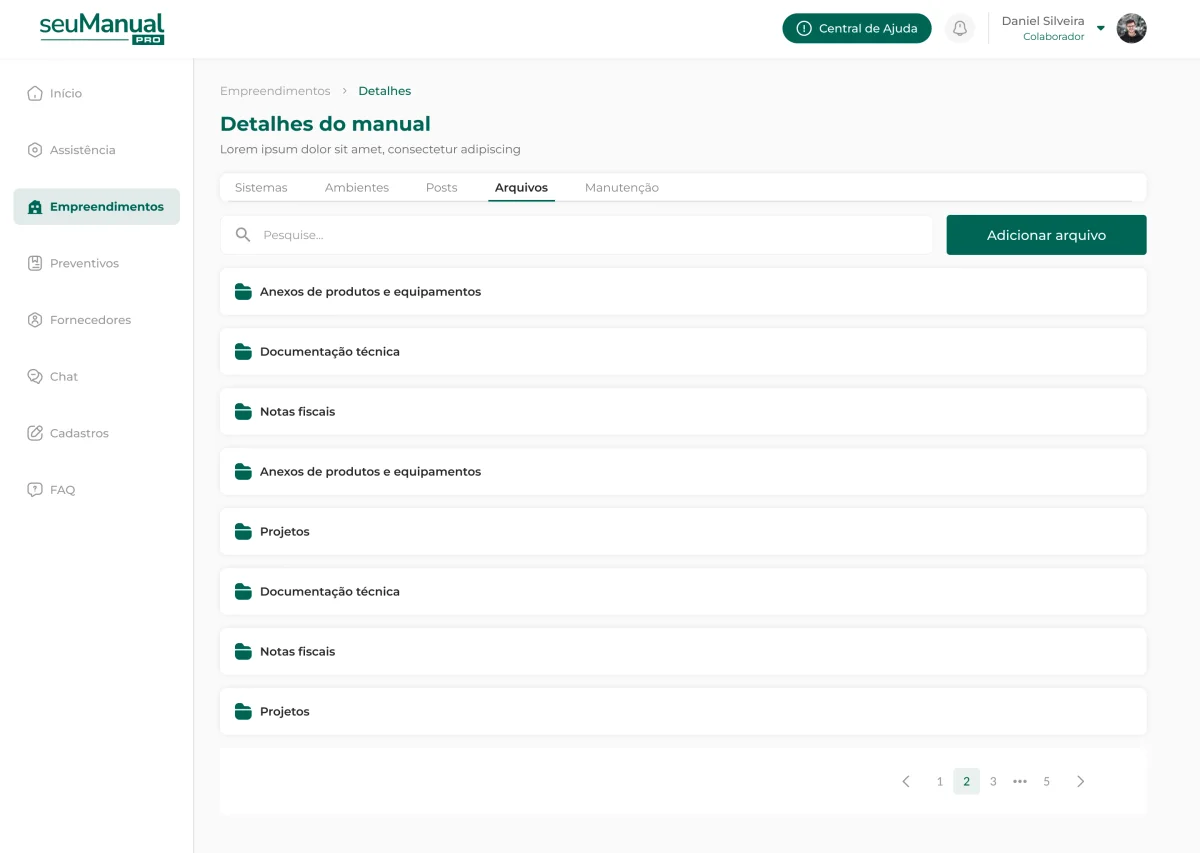
Task: Select current page 2
Action: tap(966, 781)
